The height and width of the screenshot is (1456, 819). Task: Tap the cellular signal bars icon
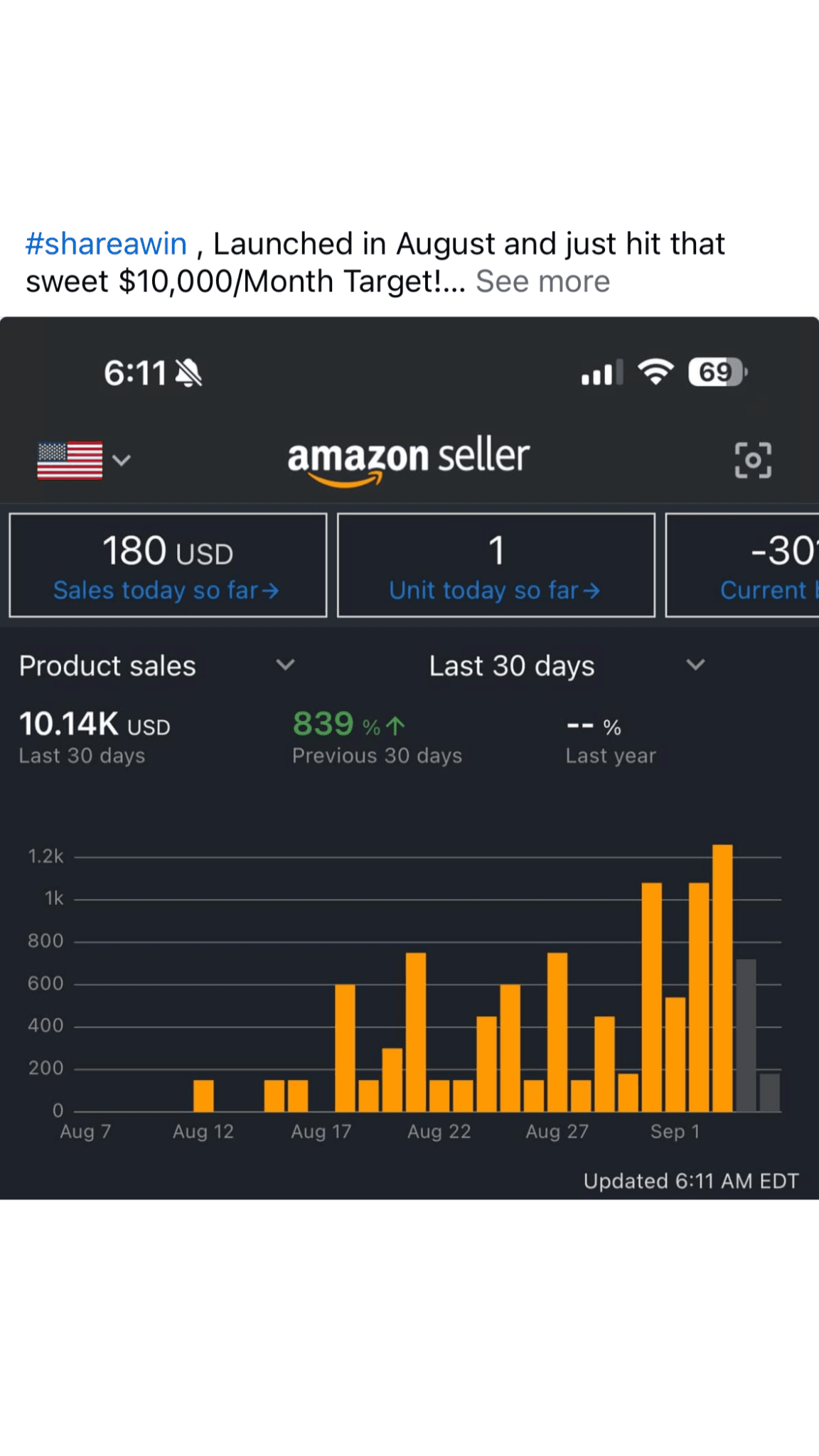[601, 373]
